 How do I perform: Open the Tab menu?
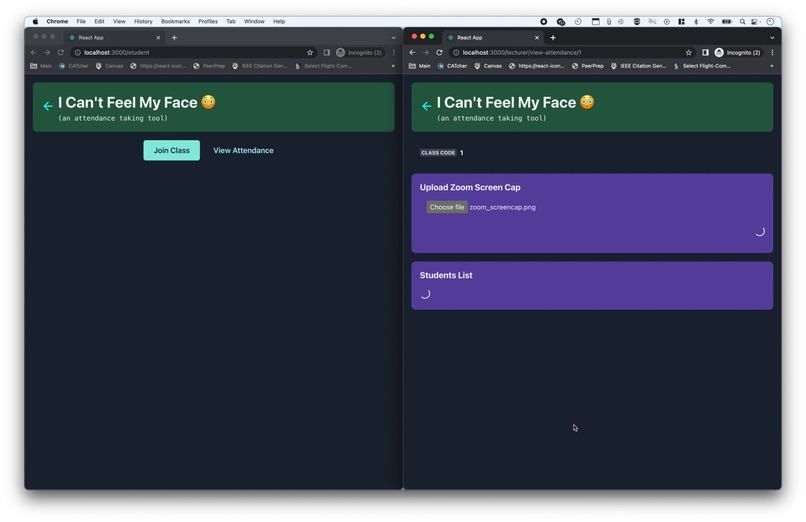pos(231,22)
